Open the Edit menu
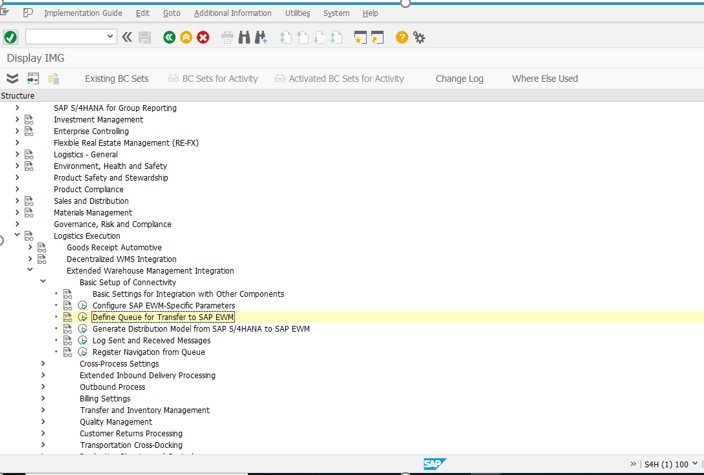Viewport: 704px width, 475px height. [143, 13]
